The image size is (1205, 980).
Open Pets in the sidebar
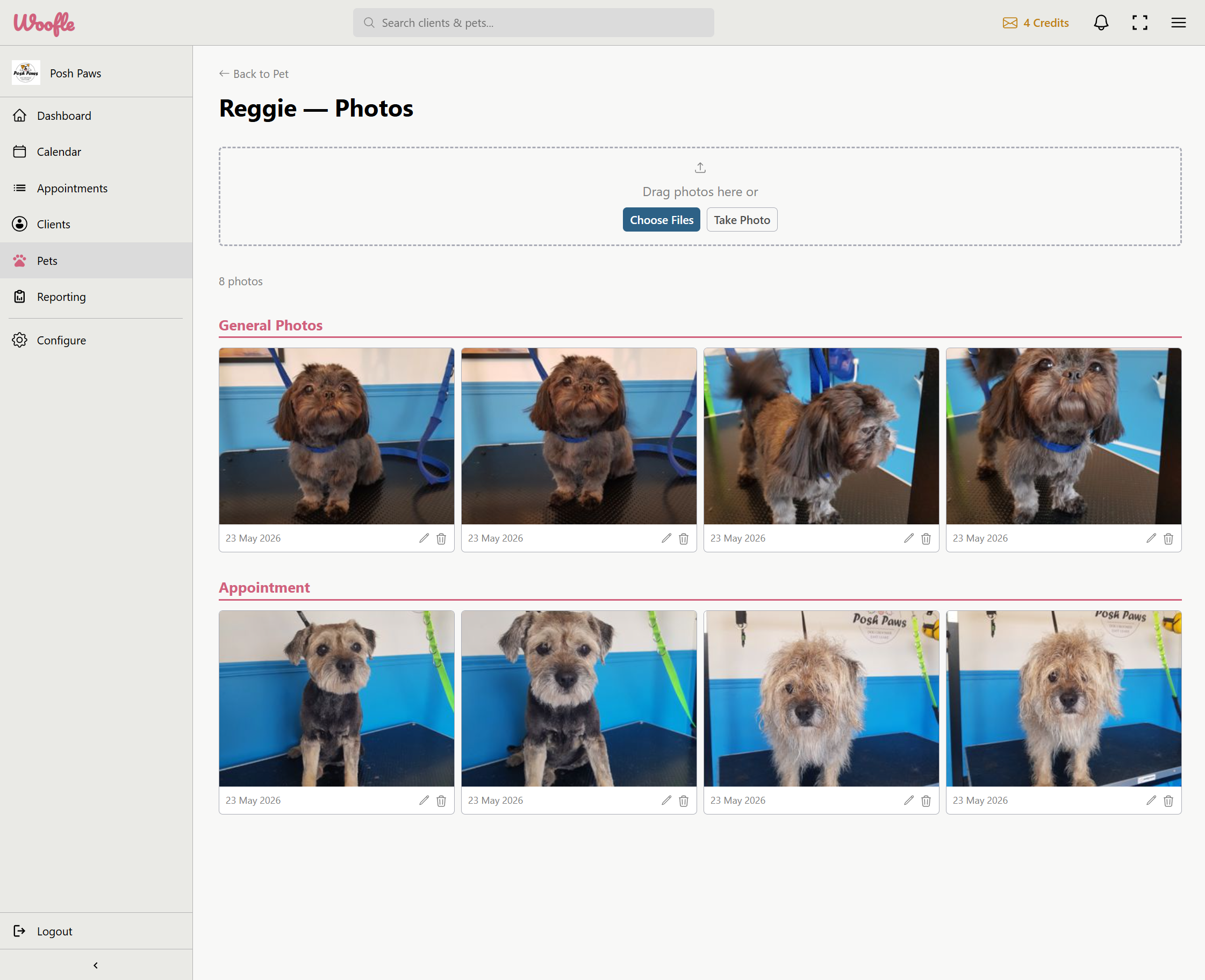pos(96,260)
